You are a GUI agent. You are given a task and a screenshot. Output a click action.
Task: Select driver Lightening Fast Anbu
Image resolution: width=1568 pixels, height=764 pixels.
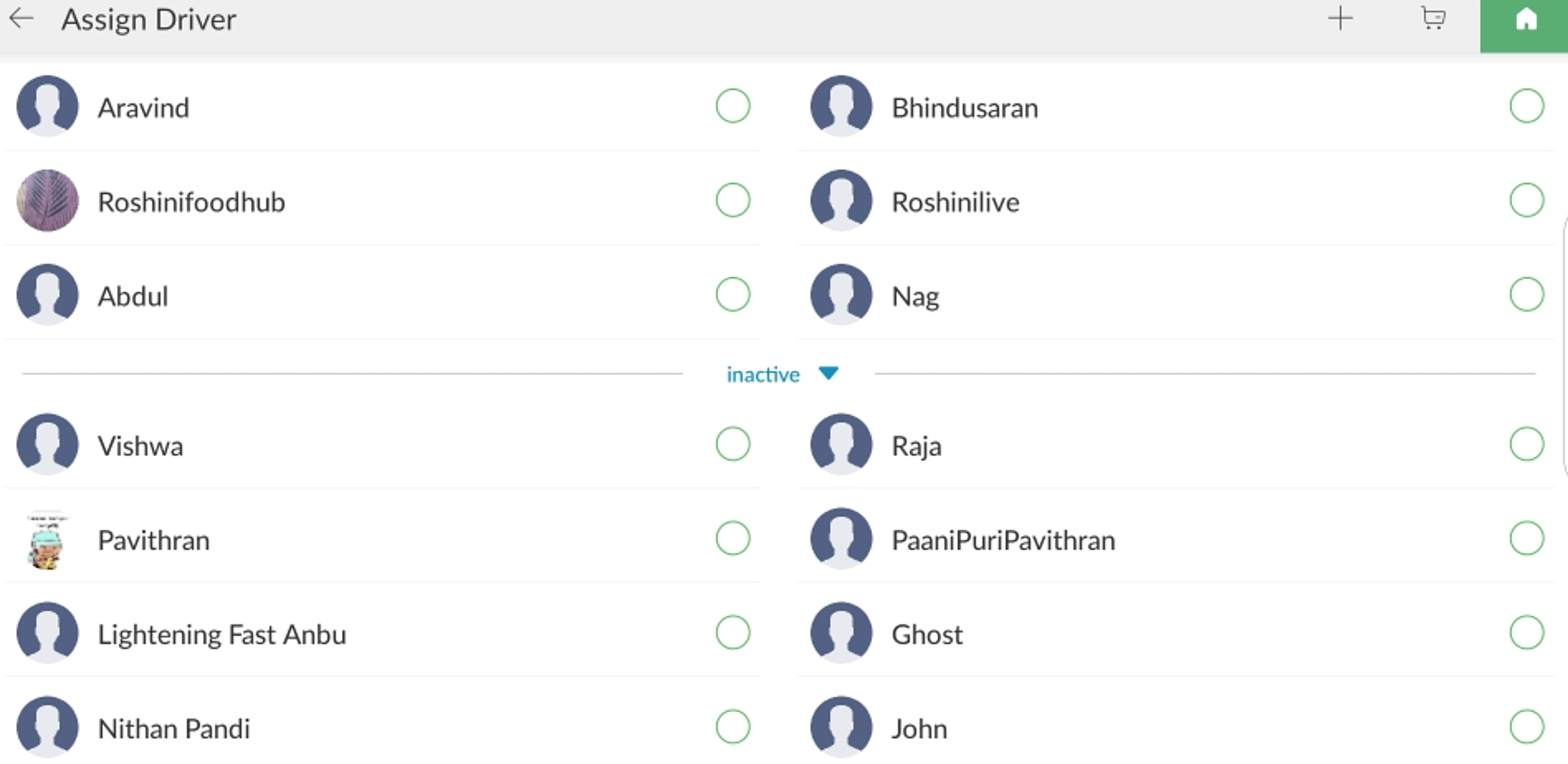pyautogui.click(x=222, y=635)
